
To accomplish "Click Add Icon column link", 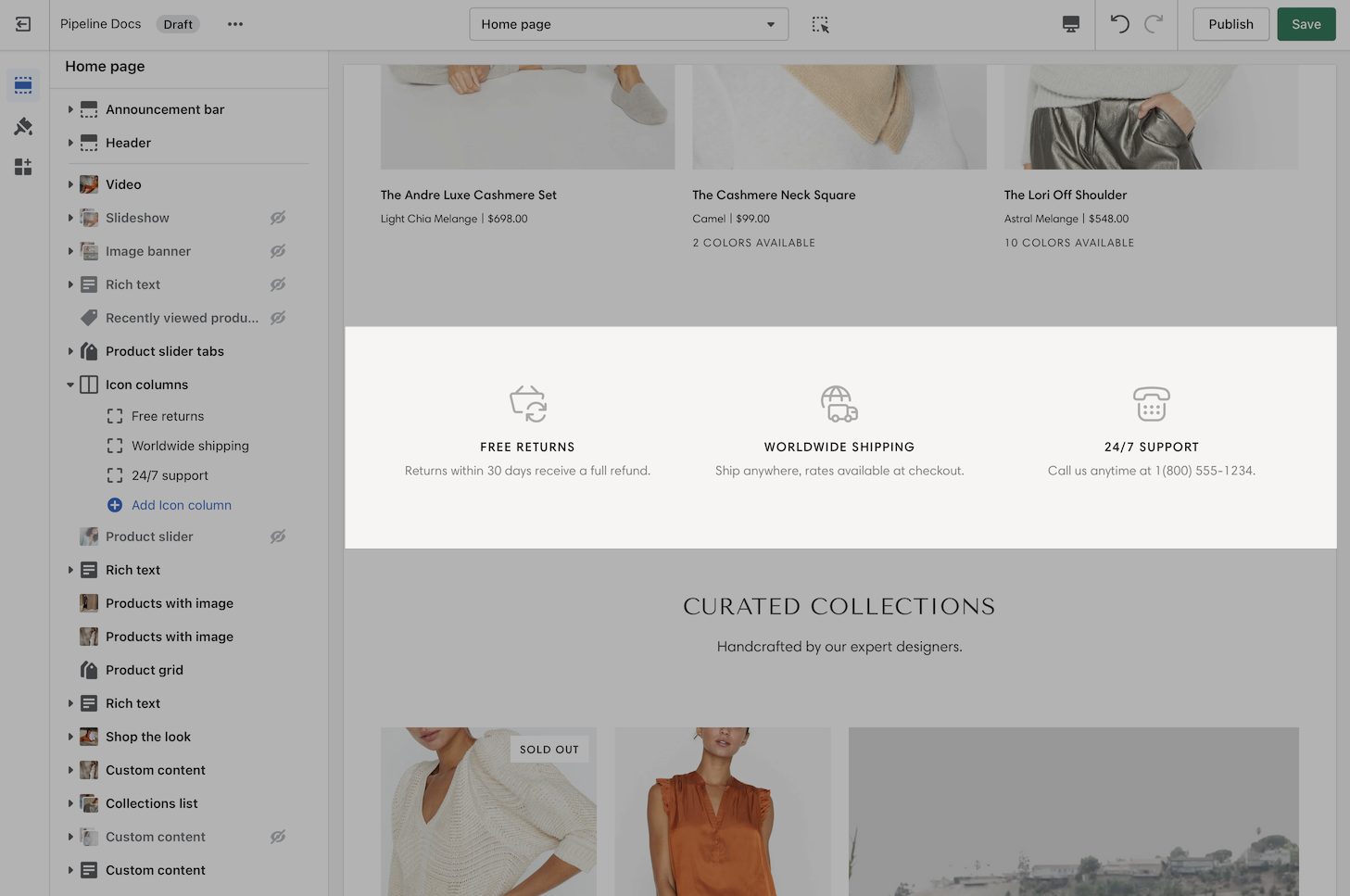I will [181, 505].
